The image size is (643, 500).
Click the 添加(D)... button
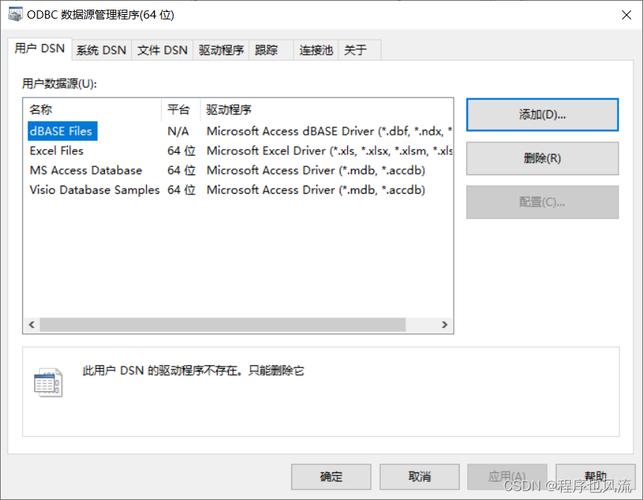pos(542,115)
